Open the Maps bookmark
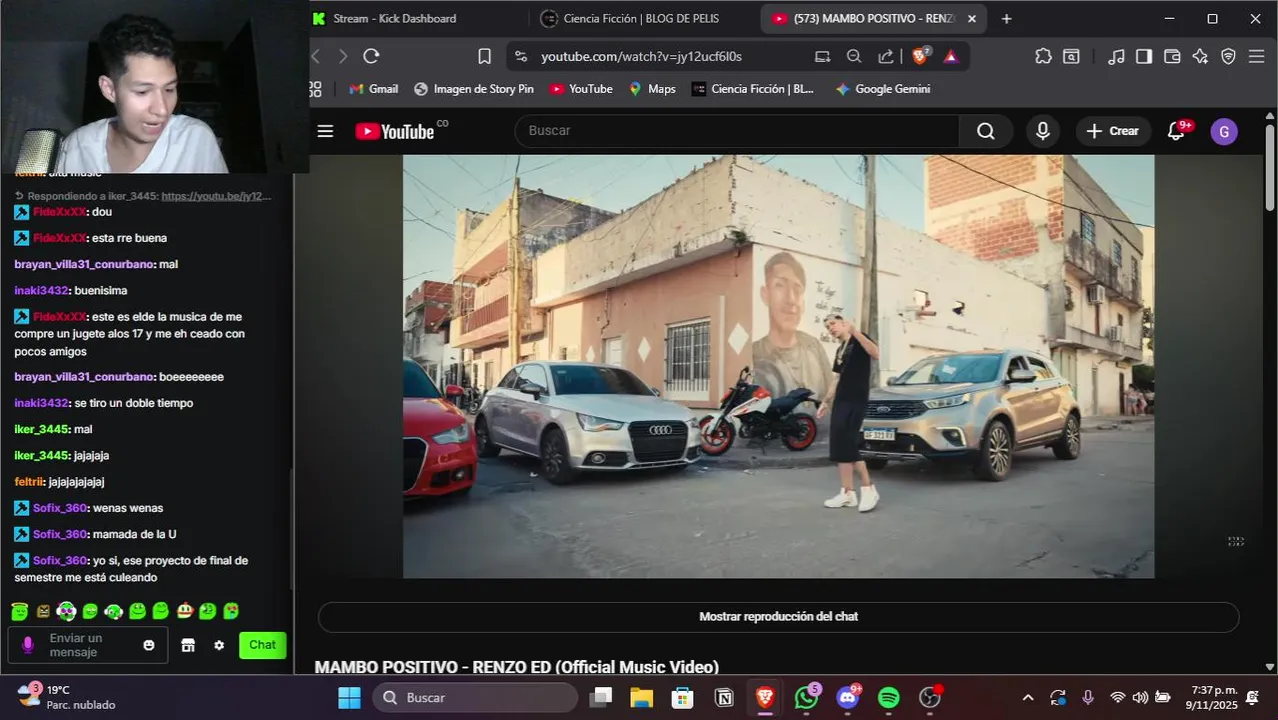Screen dimensions: 1278x720 pos(652,89)
